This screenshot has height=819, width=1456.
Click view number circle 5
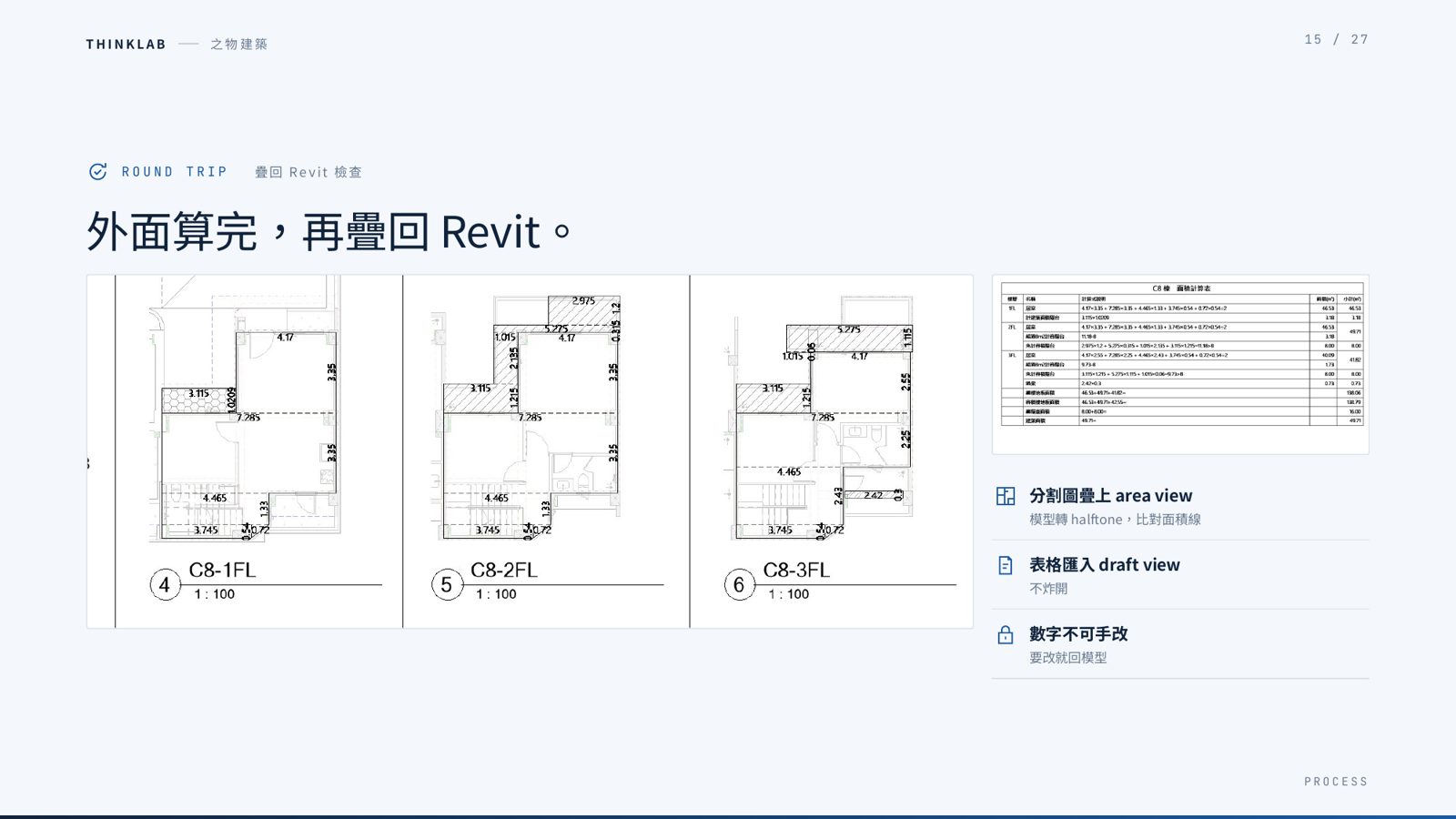(x=447, y=584)
